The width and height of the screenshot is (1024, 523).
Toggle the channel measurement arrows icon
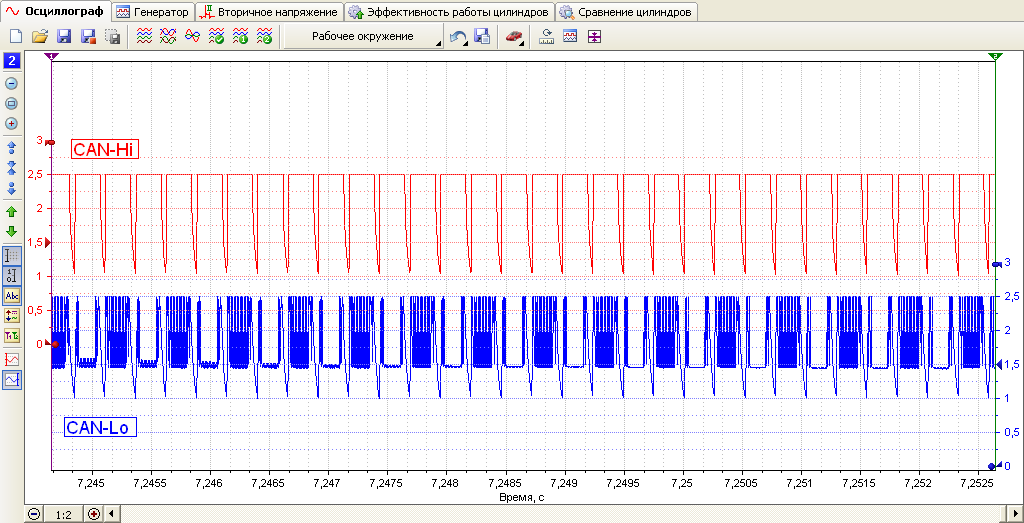pyautogui.click(x=12, y=315)
